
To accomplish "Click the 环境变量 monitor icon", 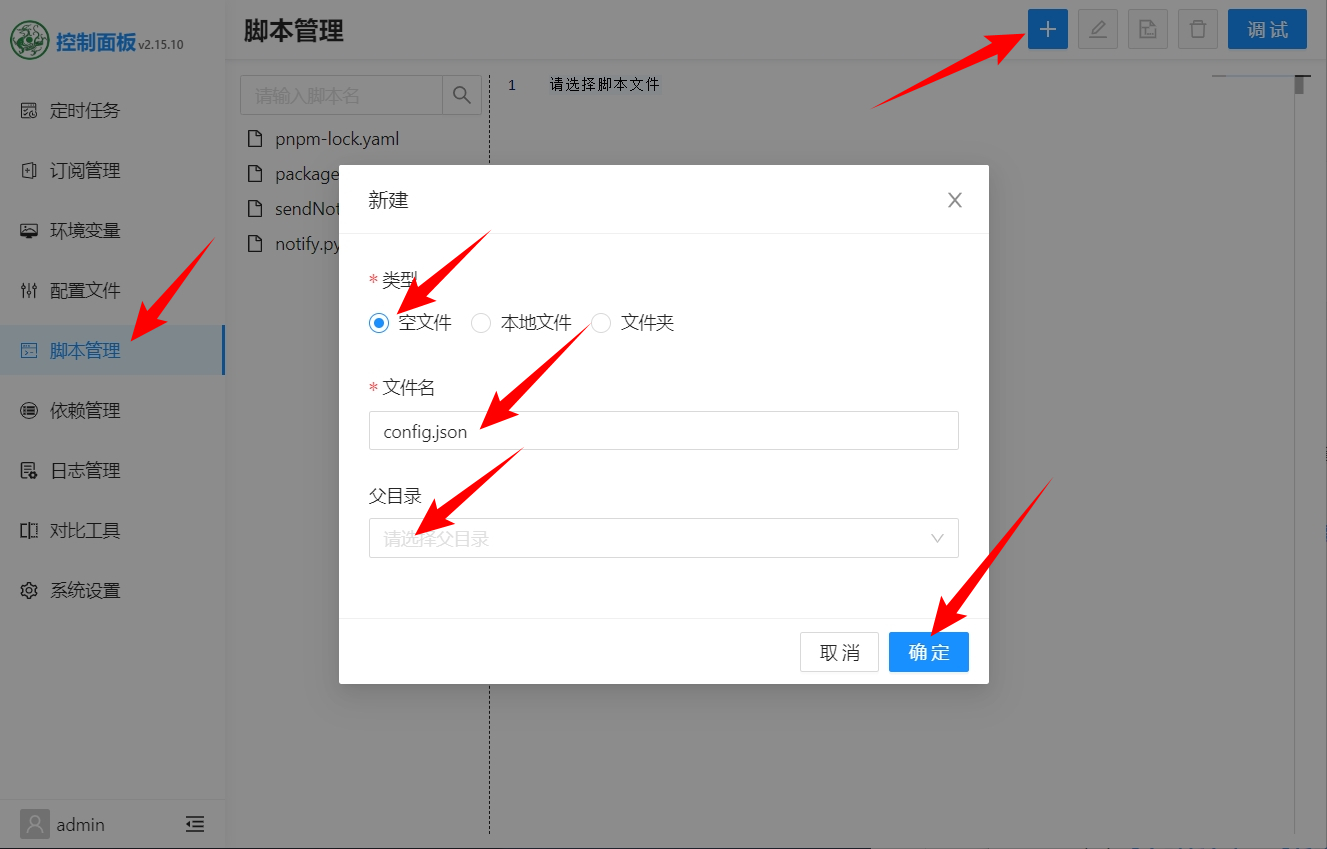I will pyautogui.click(x=29, y=230).
